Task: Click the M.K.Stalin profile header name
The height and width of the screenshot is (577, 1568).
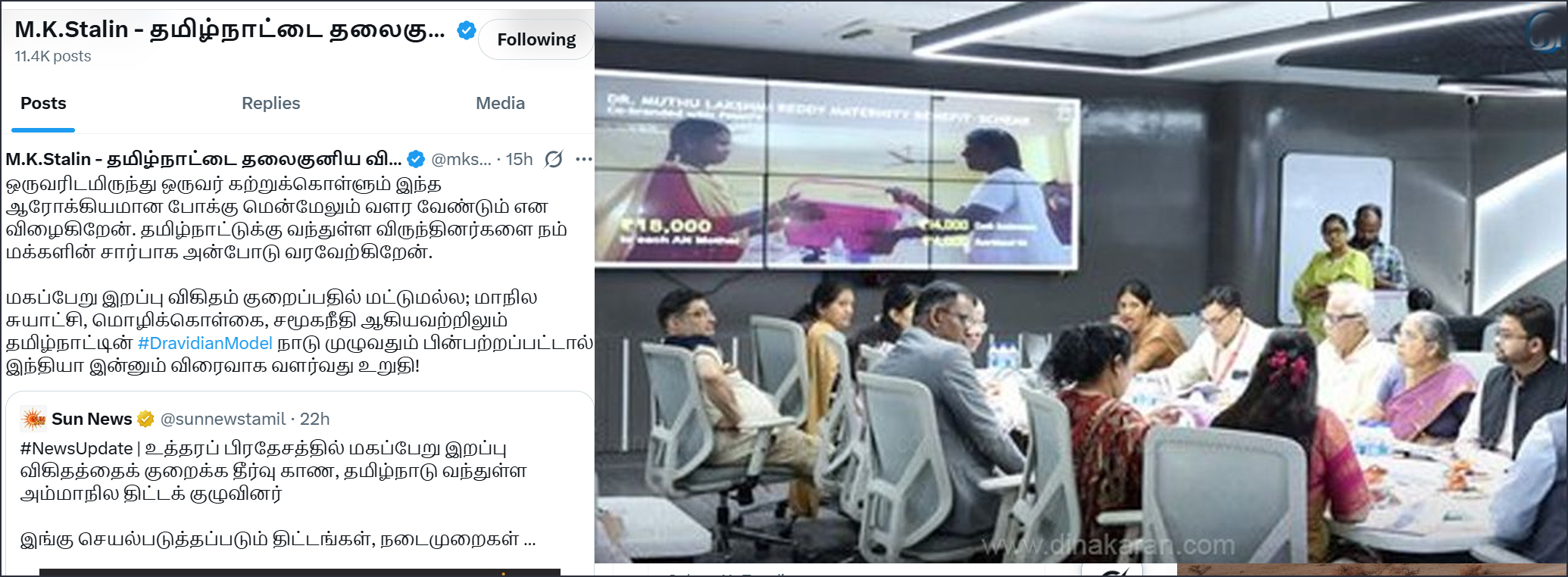Action: click(230, 30)
